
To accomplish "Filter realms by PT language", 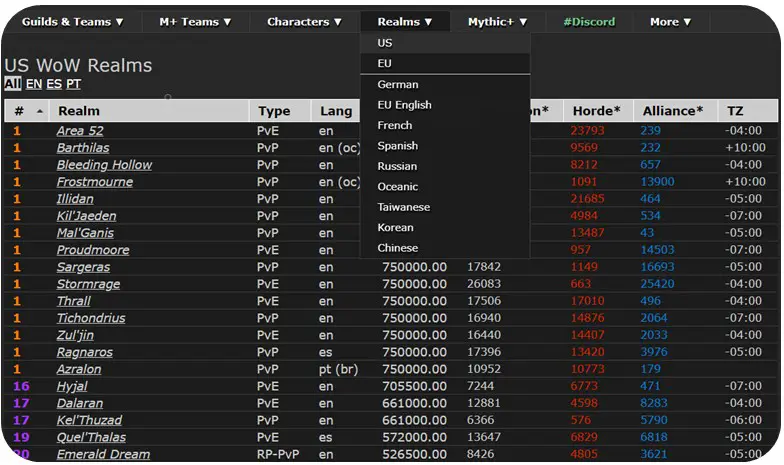I will coord(74,84).
